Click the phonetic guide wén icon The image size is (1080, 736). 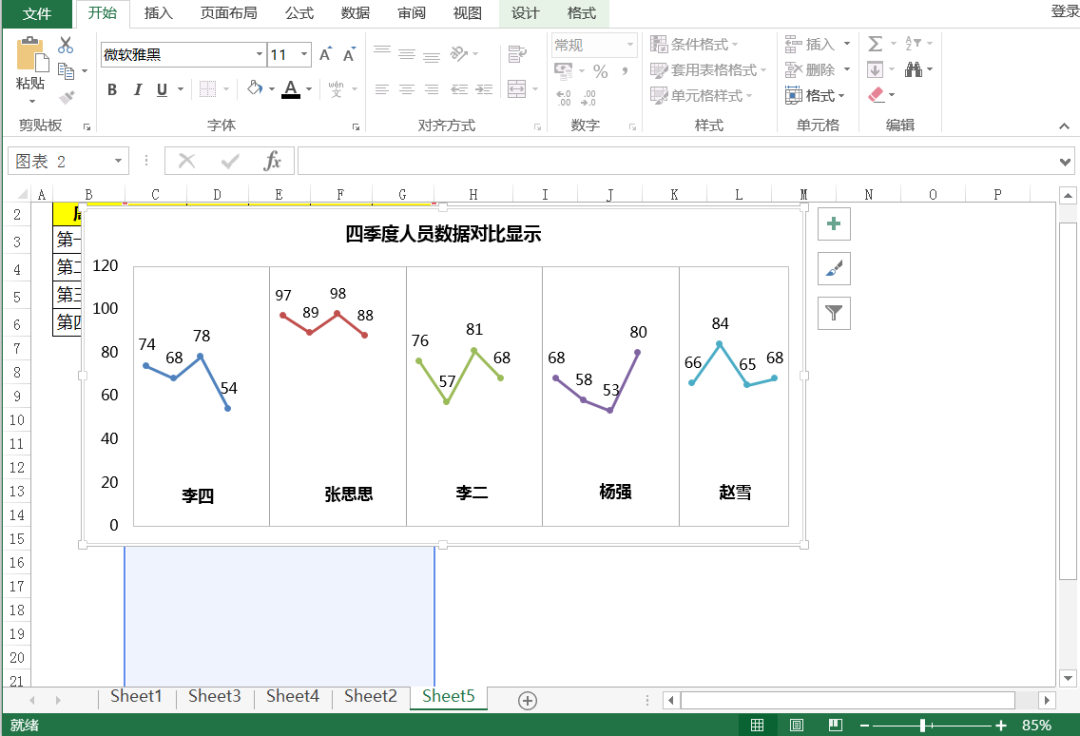click(336, 89)
